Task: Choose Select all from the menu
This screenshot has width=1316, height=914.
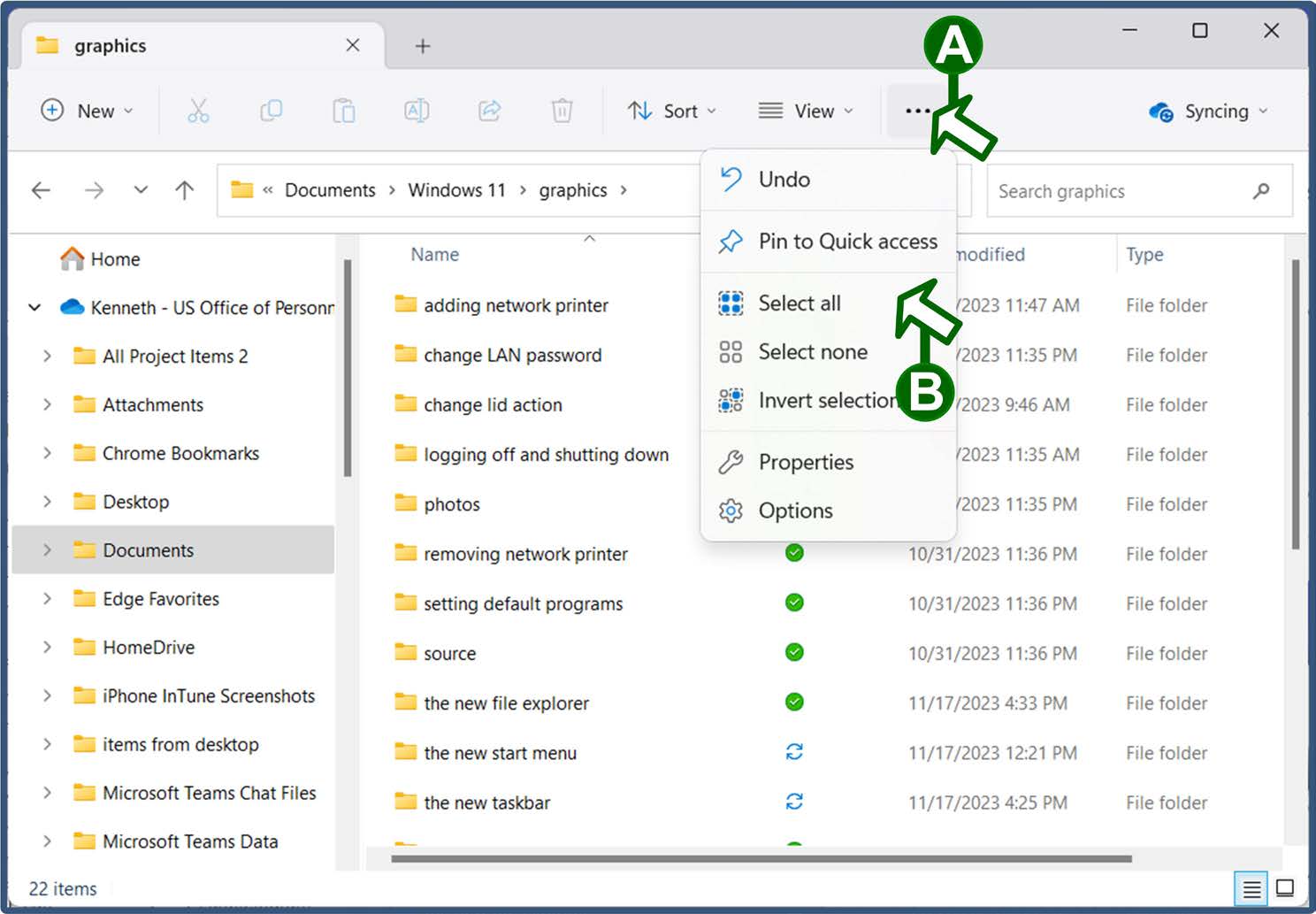Action: tap(828, 303)
